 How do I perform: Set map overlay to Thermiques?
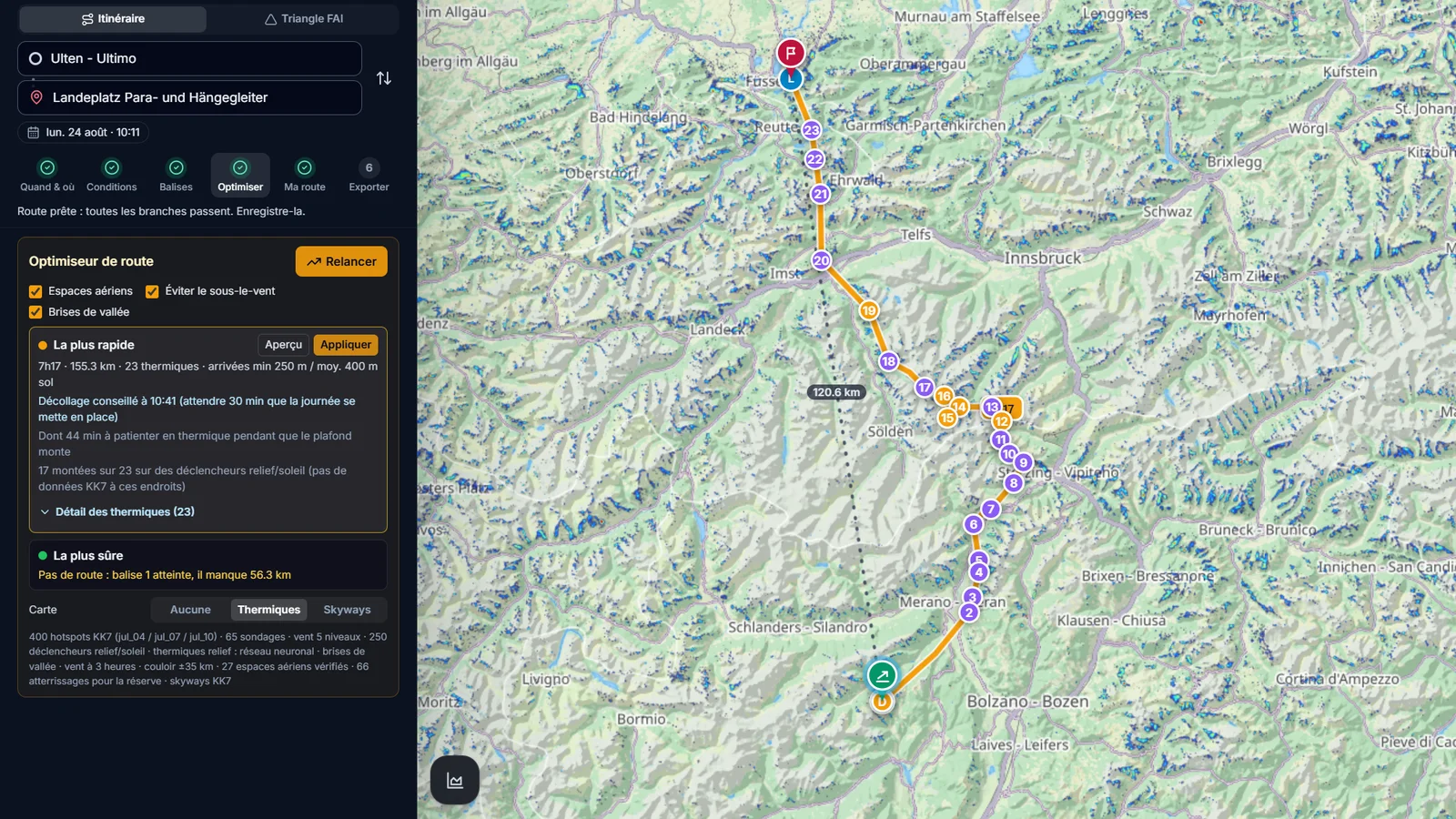268,610
